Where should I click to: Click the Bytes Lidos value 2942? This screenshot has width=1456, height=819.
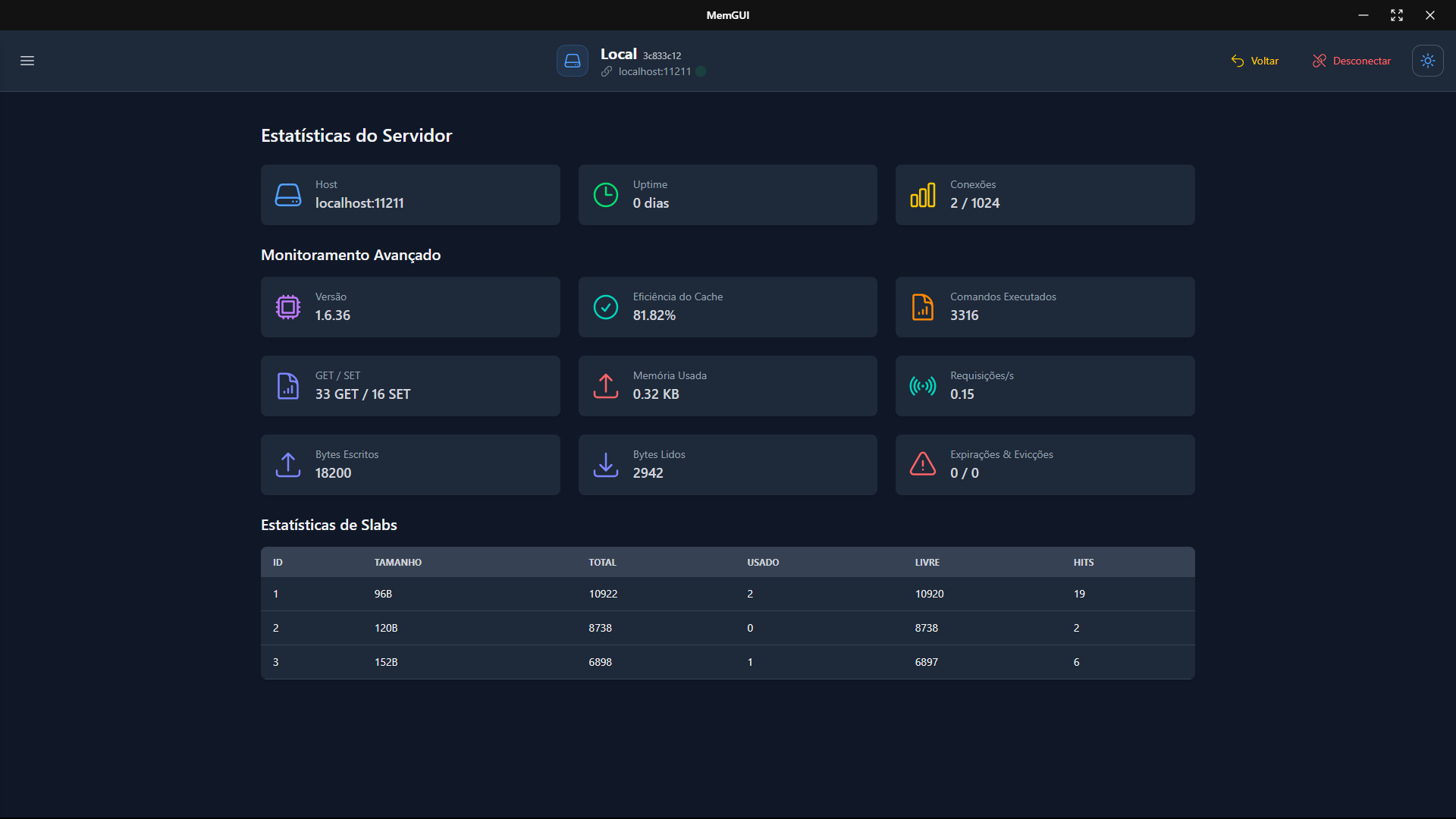click(648, 473)
